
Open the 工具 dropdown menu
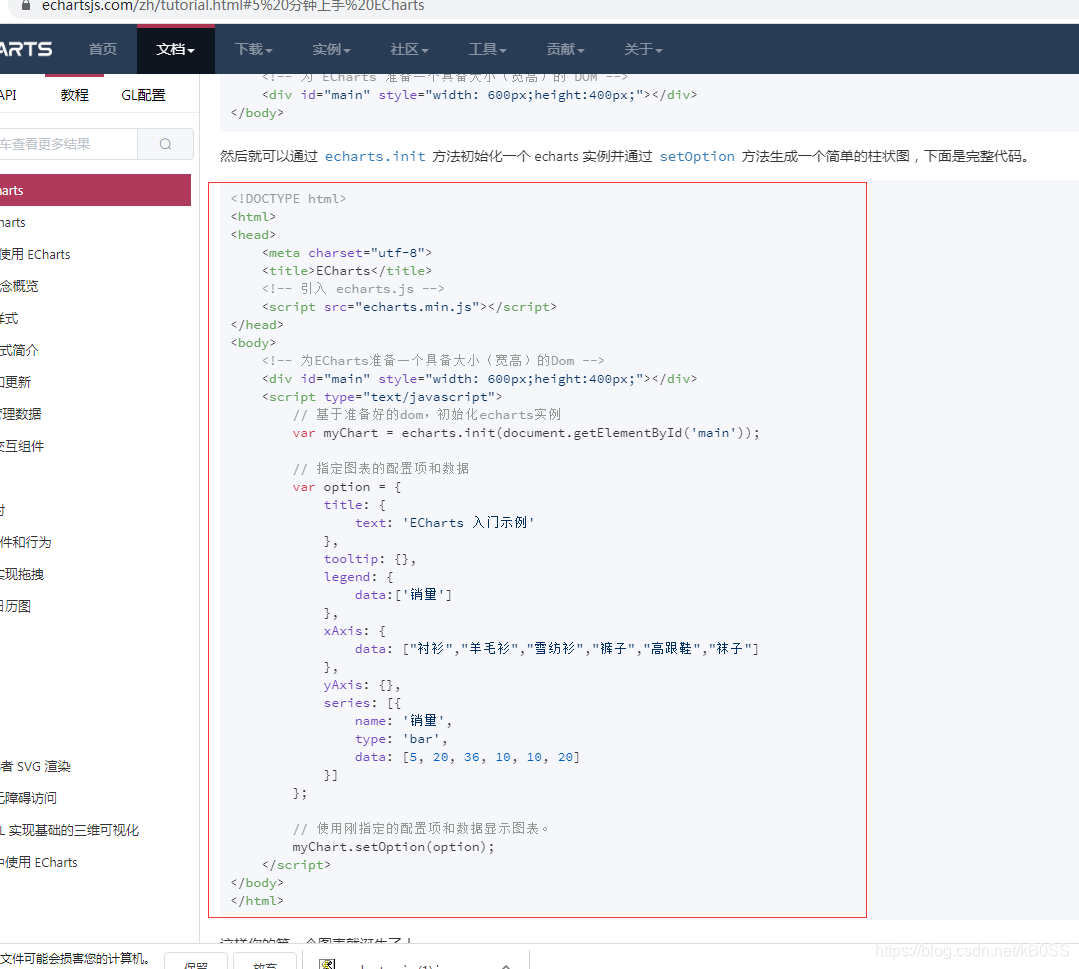(x=486, y=48)
